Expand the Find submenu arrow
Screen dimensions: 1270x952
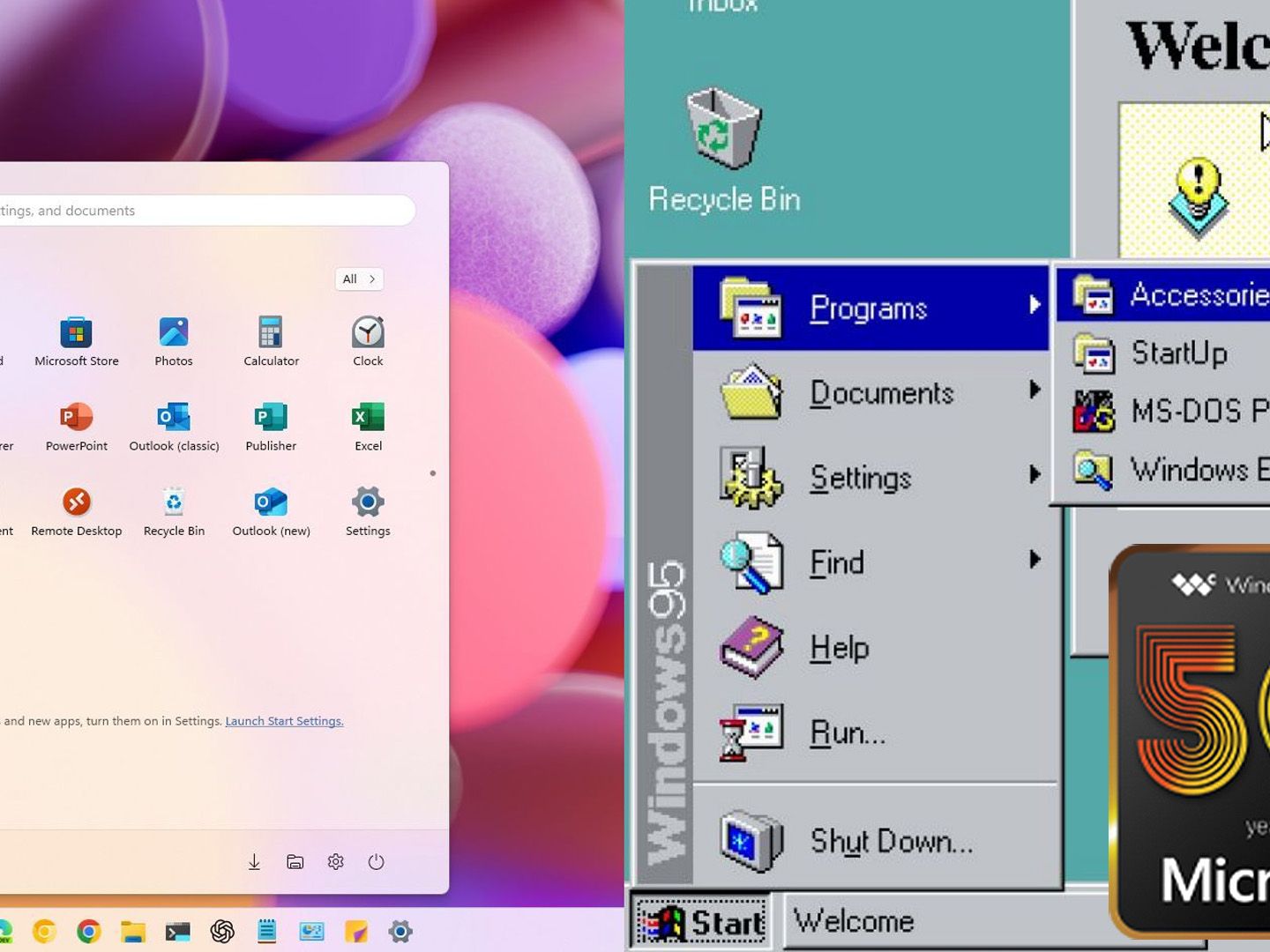click(x=1035, y=559)
